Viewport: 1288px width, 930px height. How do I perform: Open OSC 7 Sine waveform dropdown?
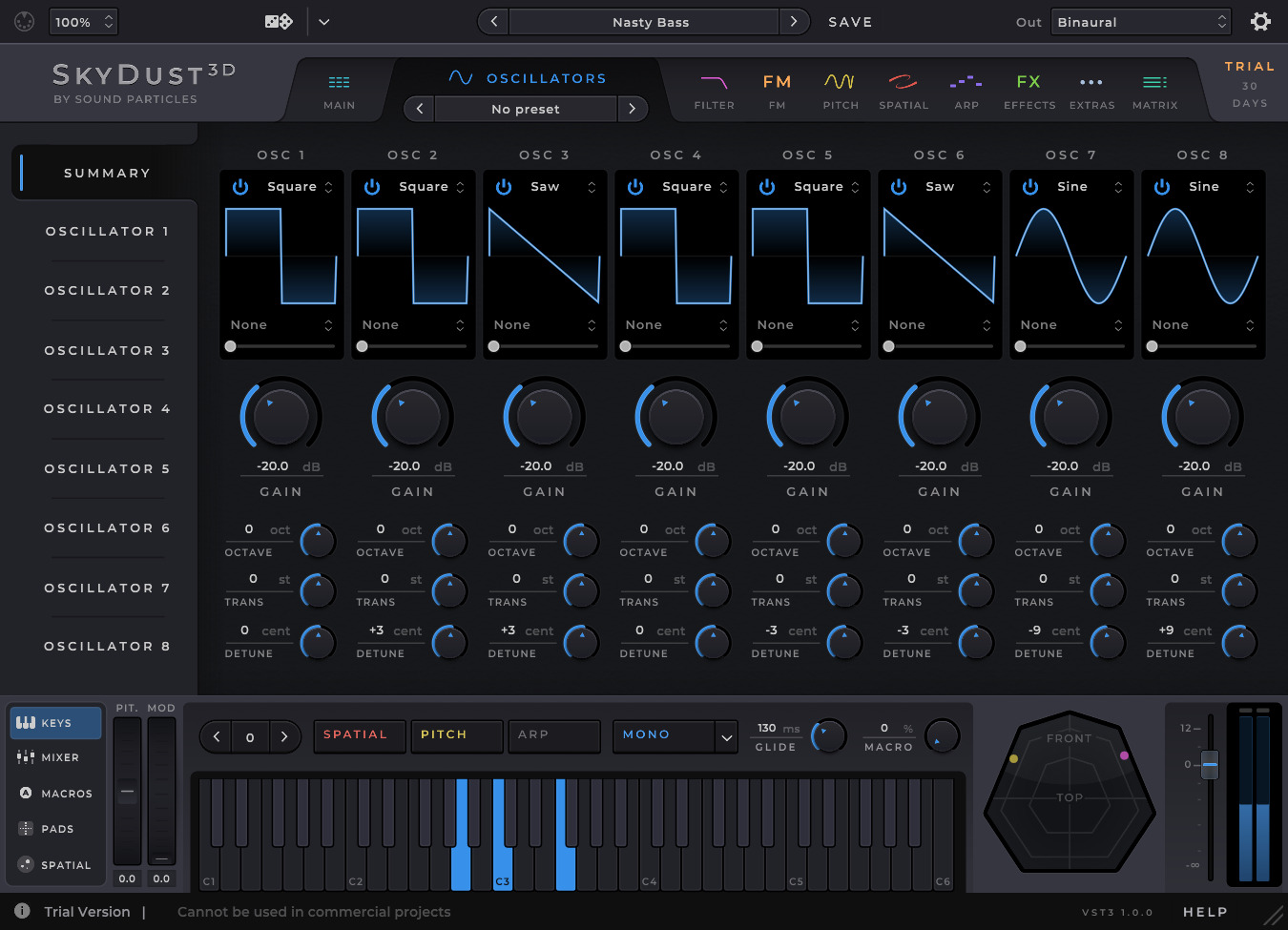coord(1090,187)
